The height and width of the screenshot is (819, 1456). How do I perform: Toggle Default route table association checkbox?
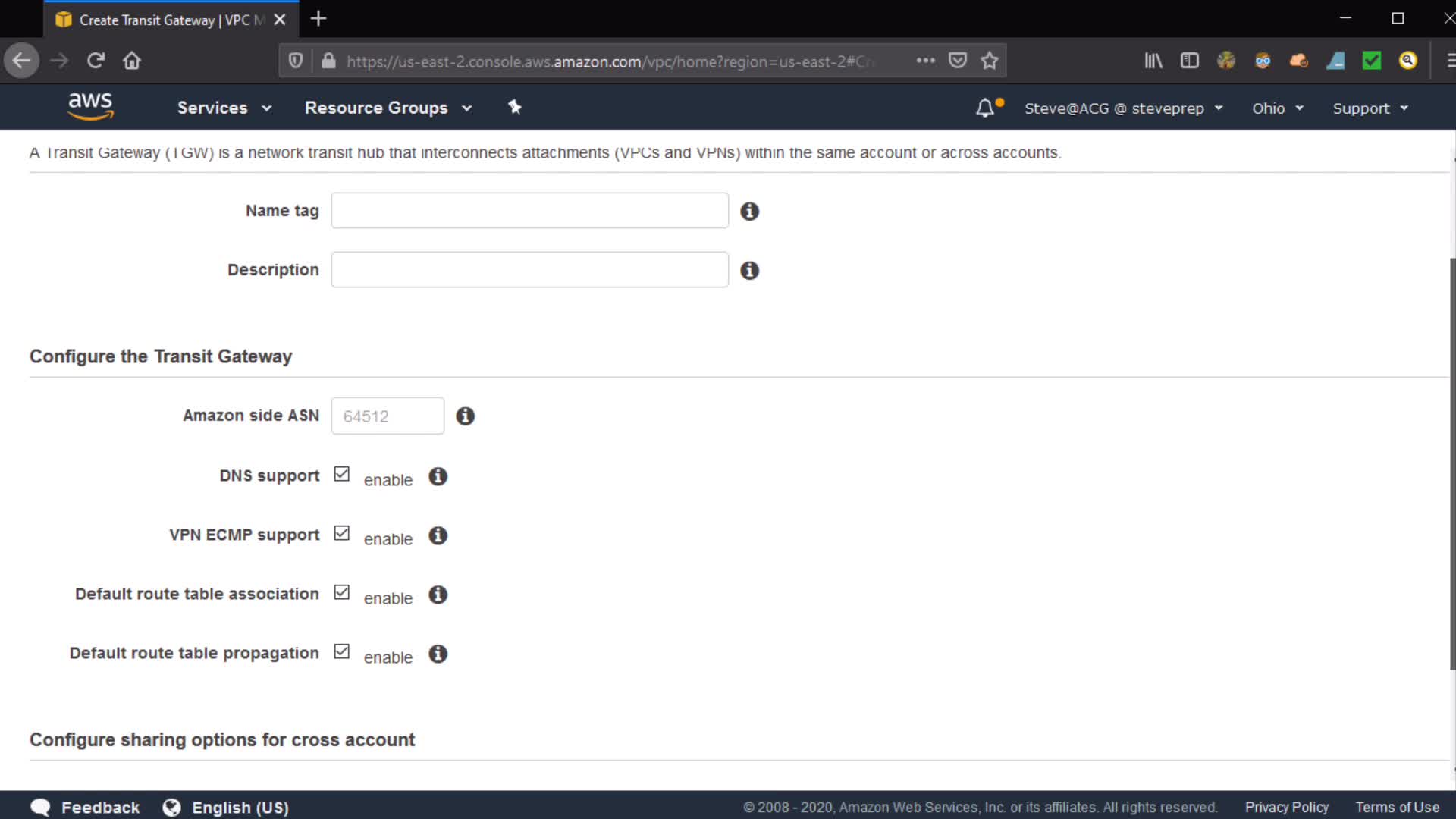[342, 593]
